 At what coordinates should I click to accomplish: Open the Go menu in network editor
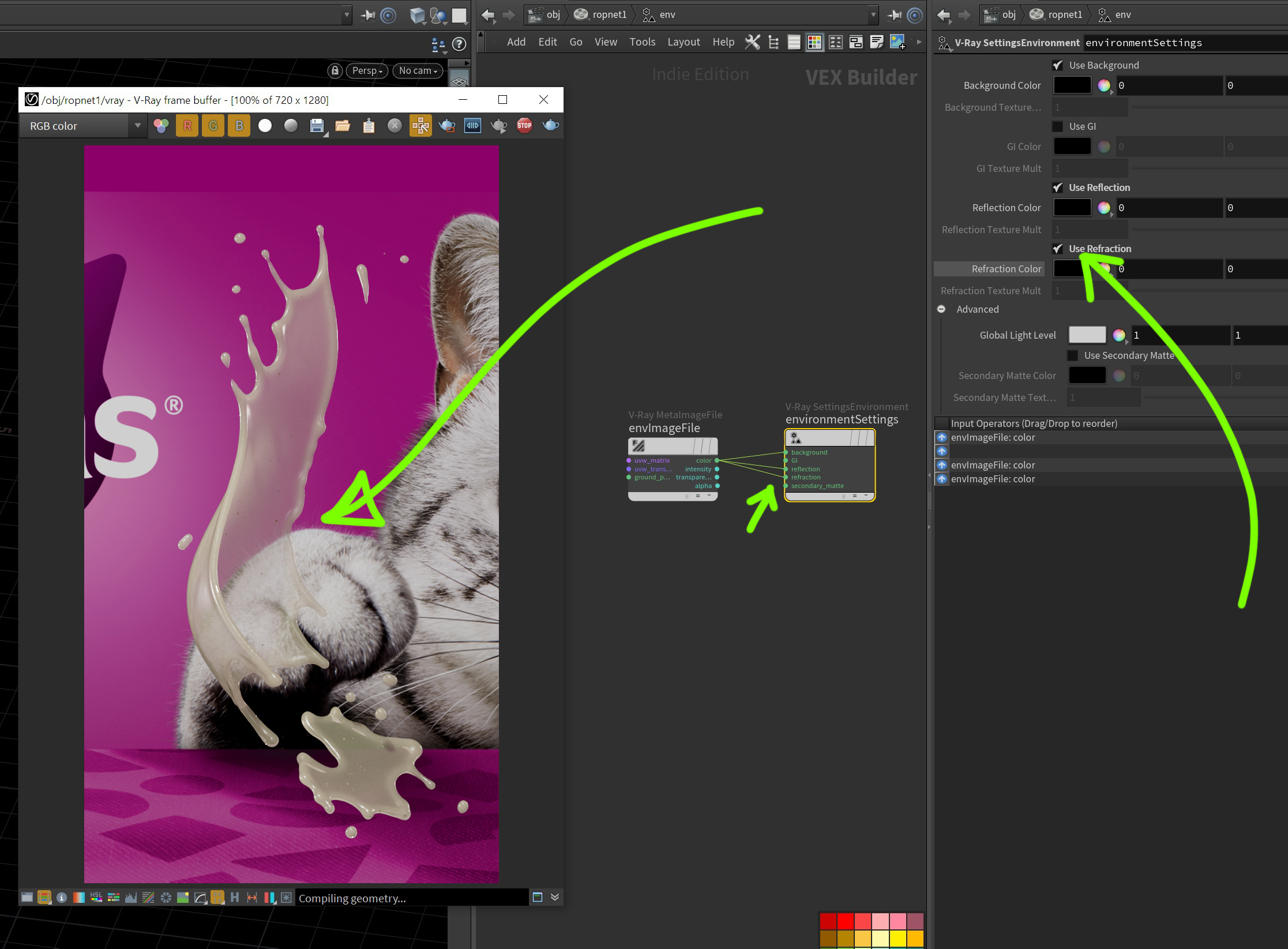tap(576, 42)
